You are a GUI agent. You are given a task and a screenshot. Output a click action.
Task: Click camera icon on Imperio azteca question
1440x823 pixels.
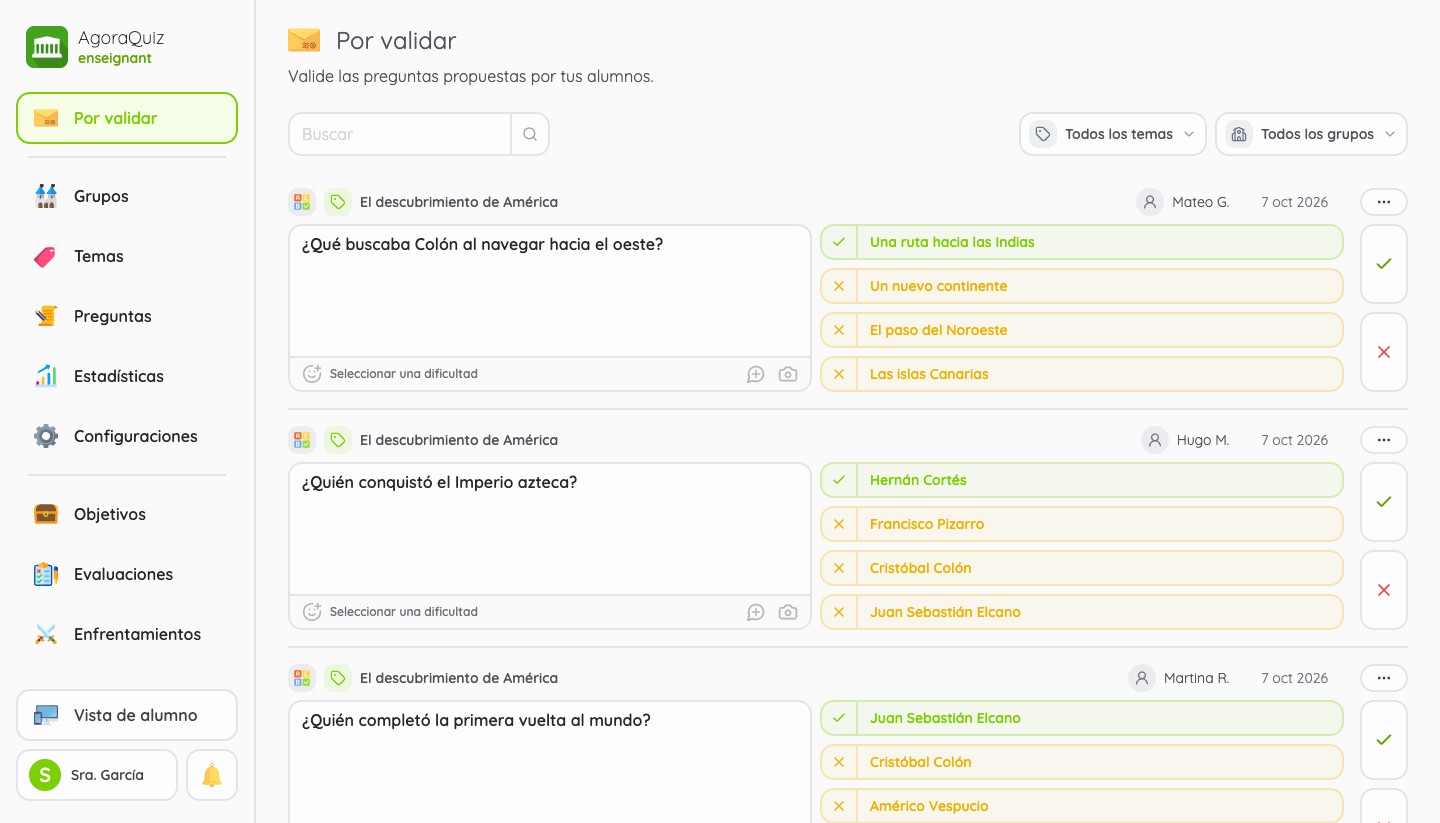[788, 612]
